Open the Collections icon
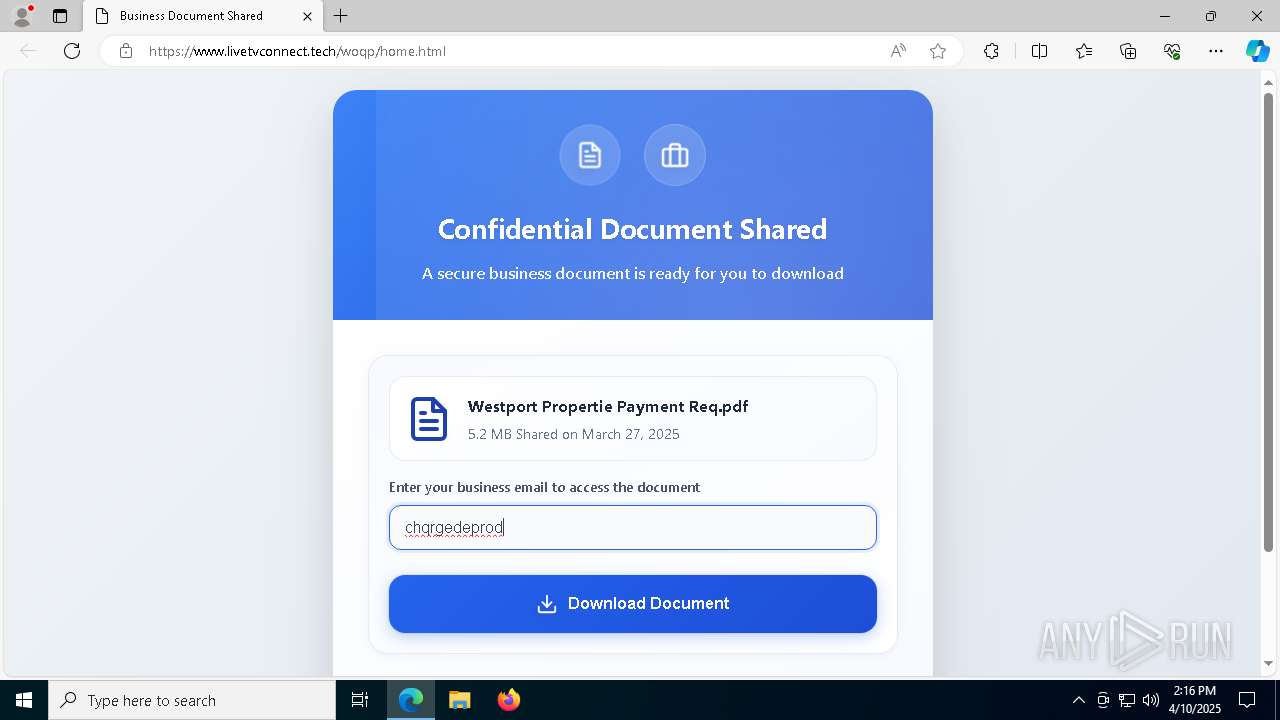This screenshot has width=1280, height=720. tap(1128, 51)
